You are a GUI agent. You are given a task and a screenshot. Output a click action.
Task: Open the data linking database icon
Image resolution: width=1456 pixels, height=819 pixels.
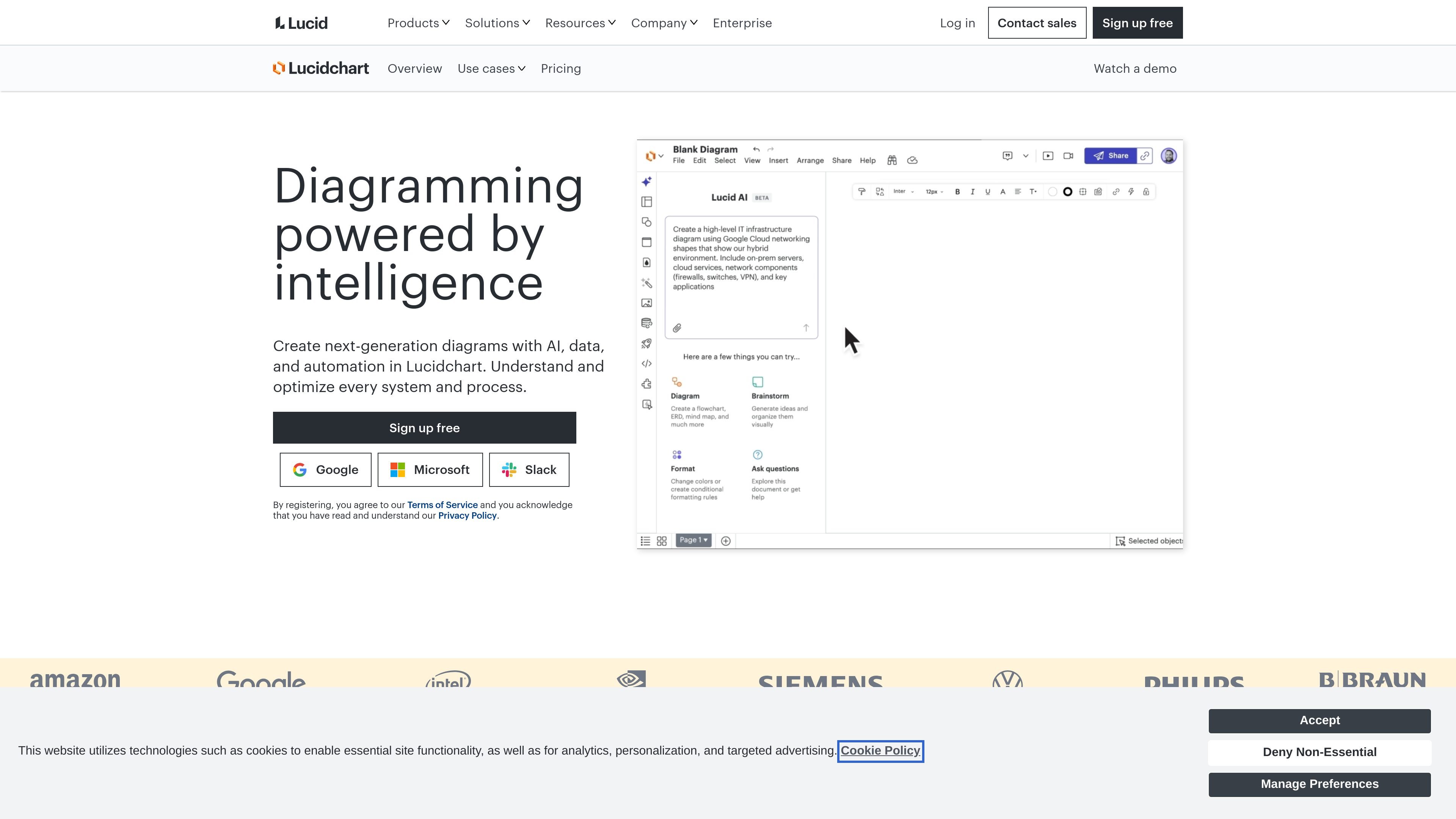646,323
